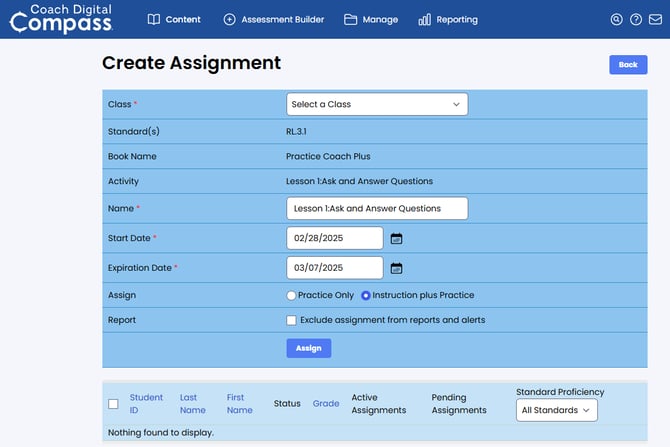Select the Practice Only radio button
670x447 pixels.
pos(292,295)
